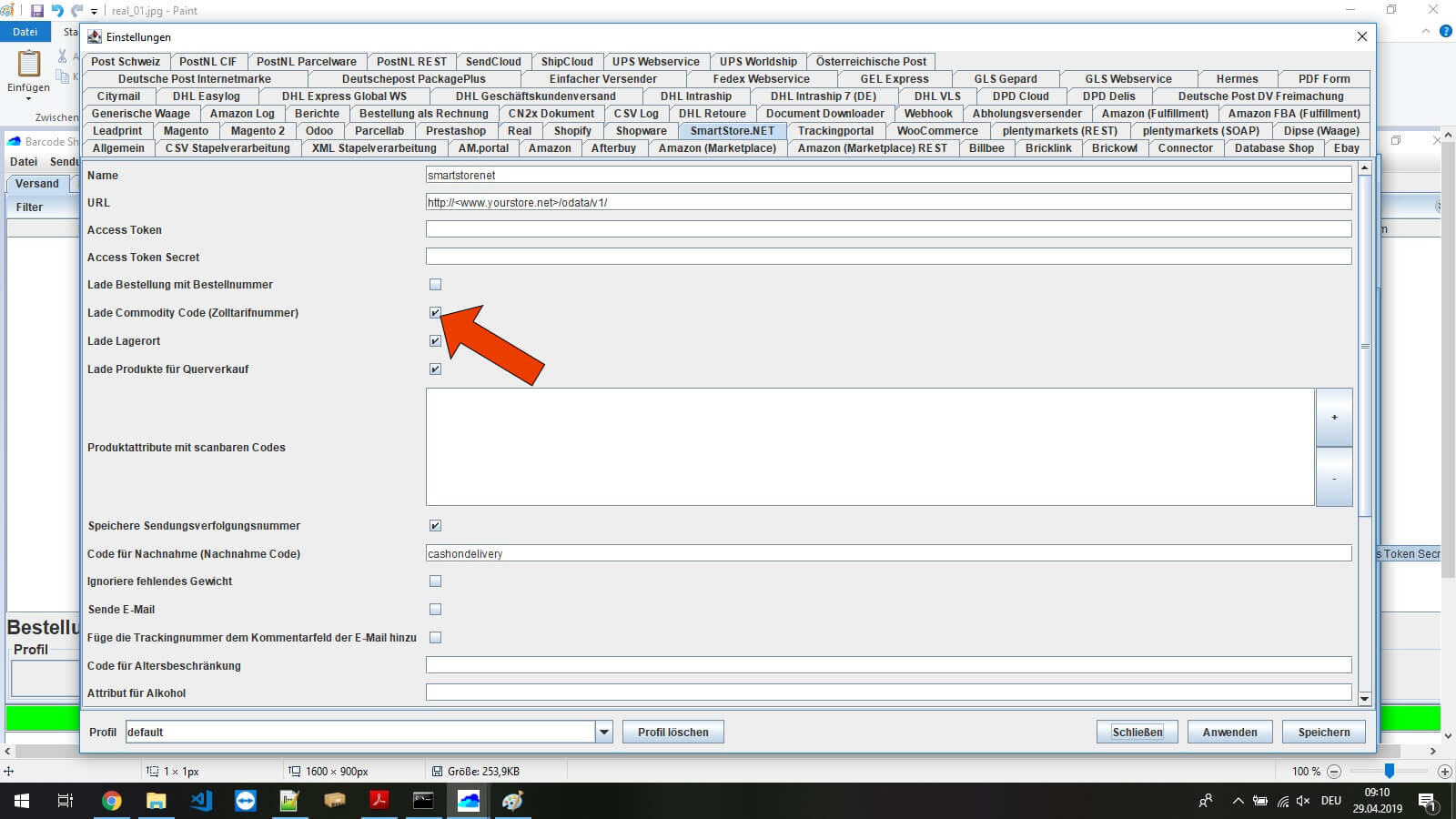Open the Versand tab in background window
Viewport: 1456px width, 819px height.
(37, 184)
